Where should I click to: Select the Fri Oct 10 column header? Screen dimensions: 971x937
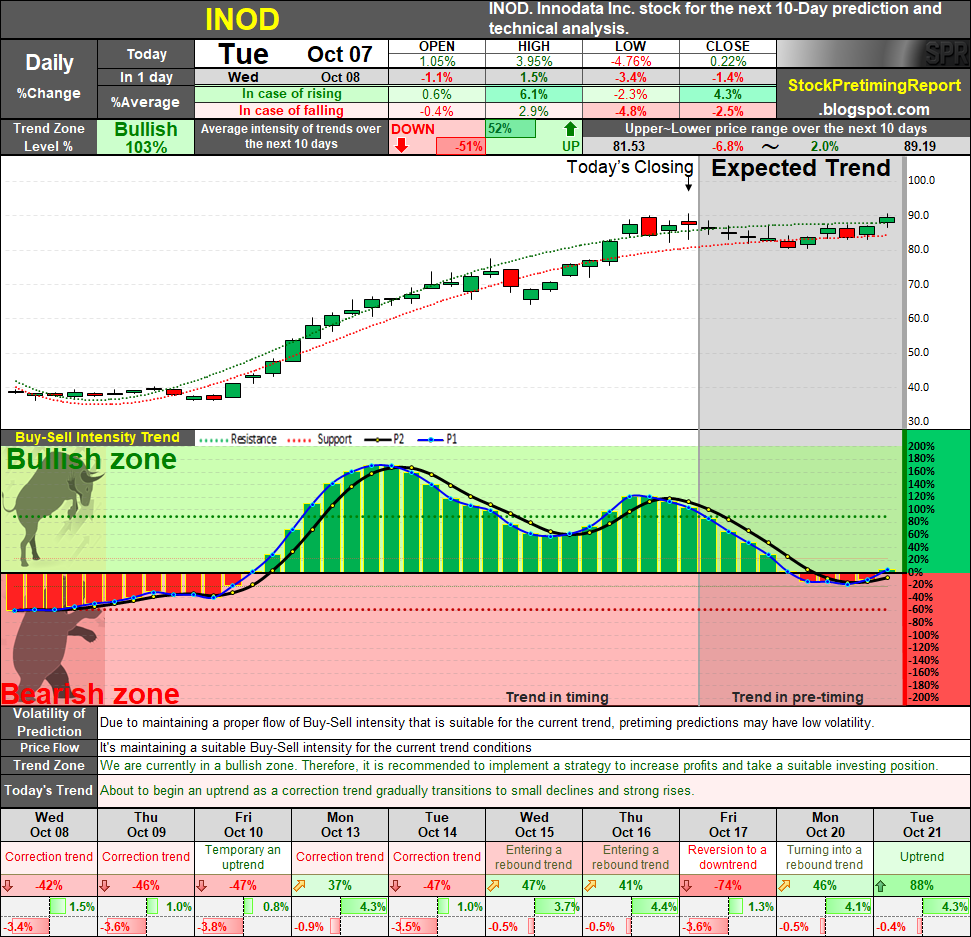(243, 825)
